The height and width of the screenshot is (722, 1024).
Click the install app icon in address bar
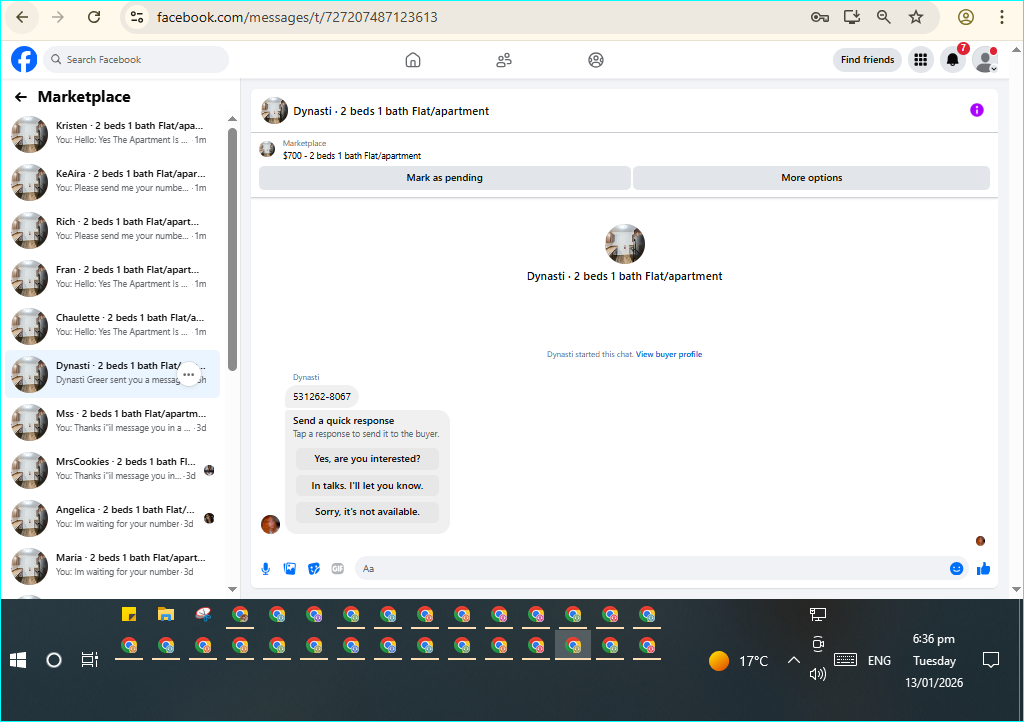coord(852,18)
